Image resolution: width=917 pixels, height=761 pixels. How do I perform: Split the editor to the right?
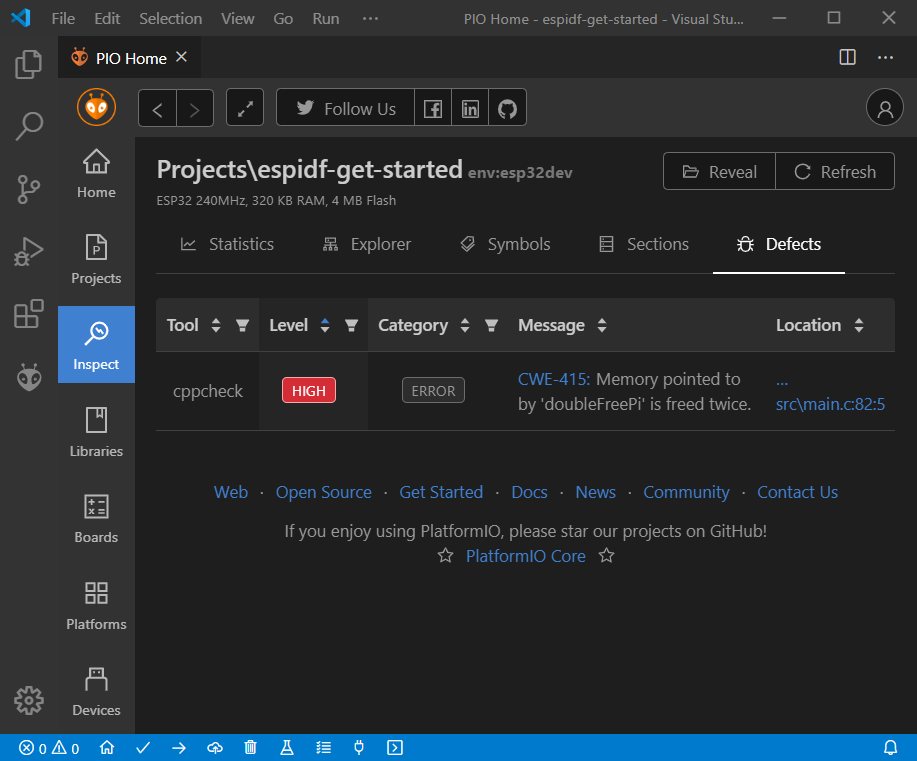(847, 57)
